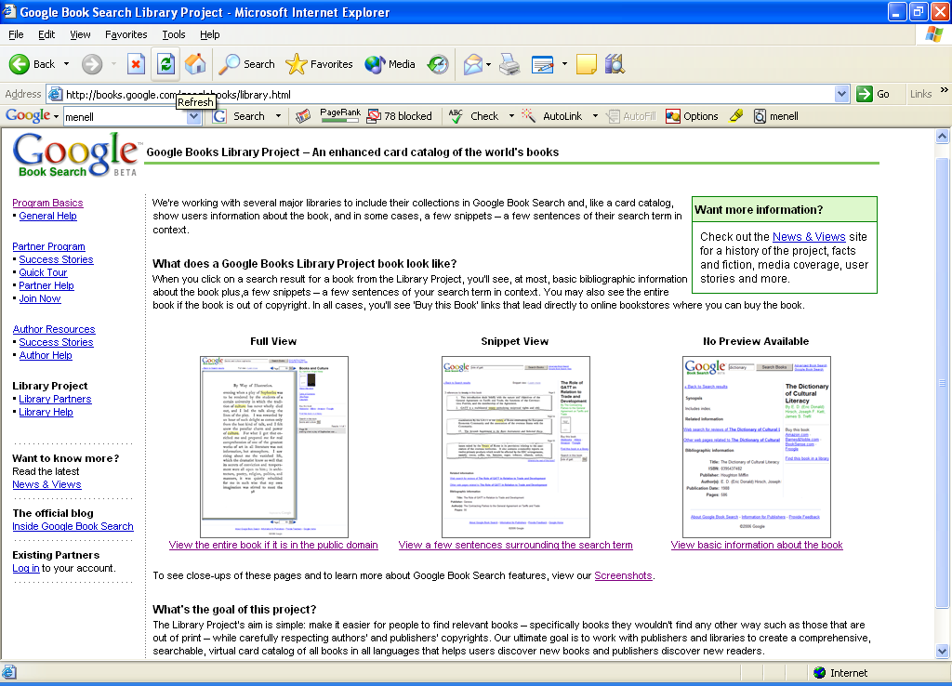The image size is (952, 686).
Task: Open the Google logo dropdown arrow
Action: tap(56, 117)
